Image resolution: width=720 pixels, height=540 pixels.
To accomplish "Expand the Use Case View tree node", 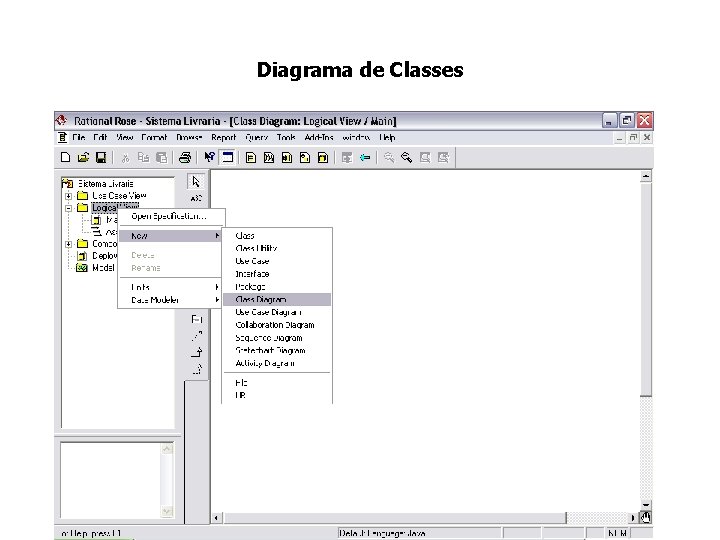I will click(68, 196).
